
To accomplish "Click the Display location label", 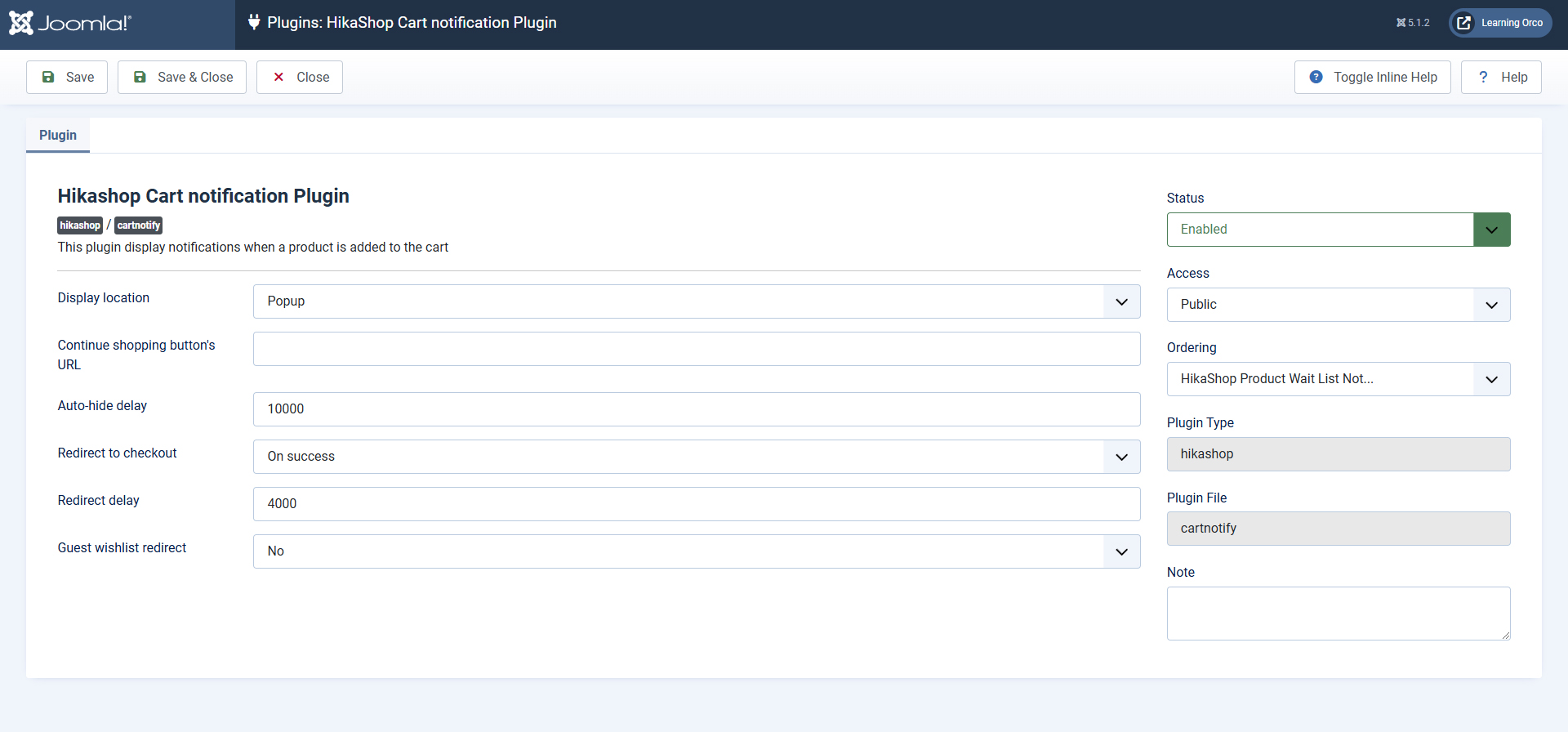I will [104, 298].
